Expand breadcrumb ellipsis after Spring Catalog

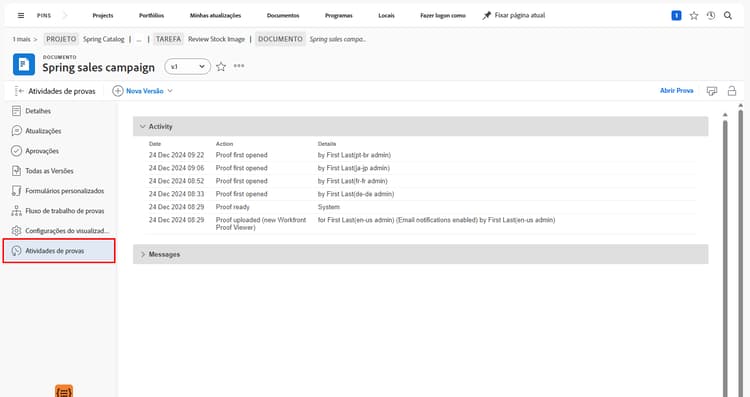139,39
